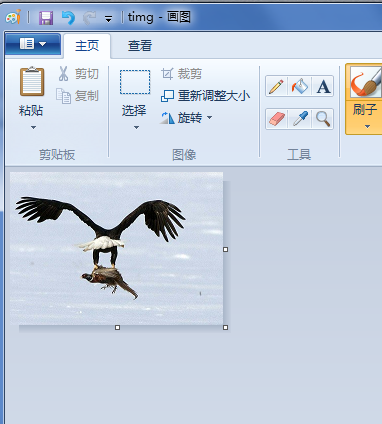This screenshot has width=382, height=424.
Task: Select the 刷子 brush tool
Action: point(364,82)
